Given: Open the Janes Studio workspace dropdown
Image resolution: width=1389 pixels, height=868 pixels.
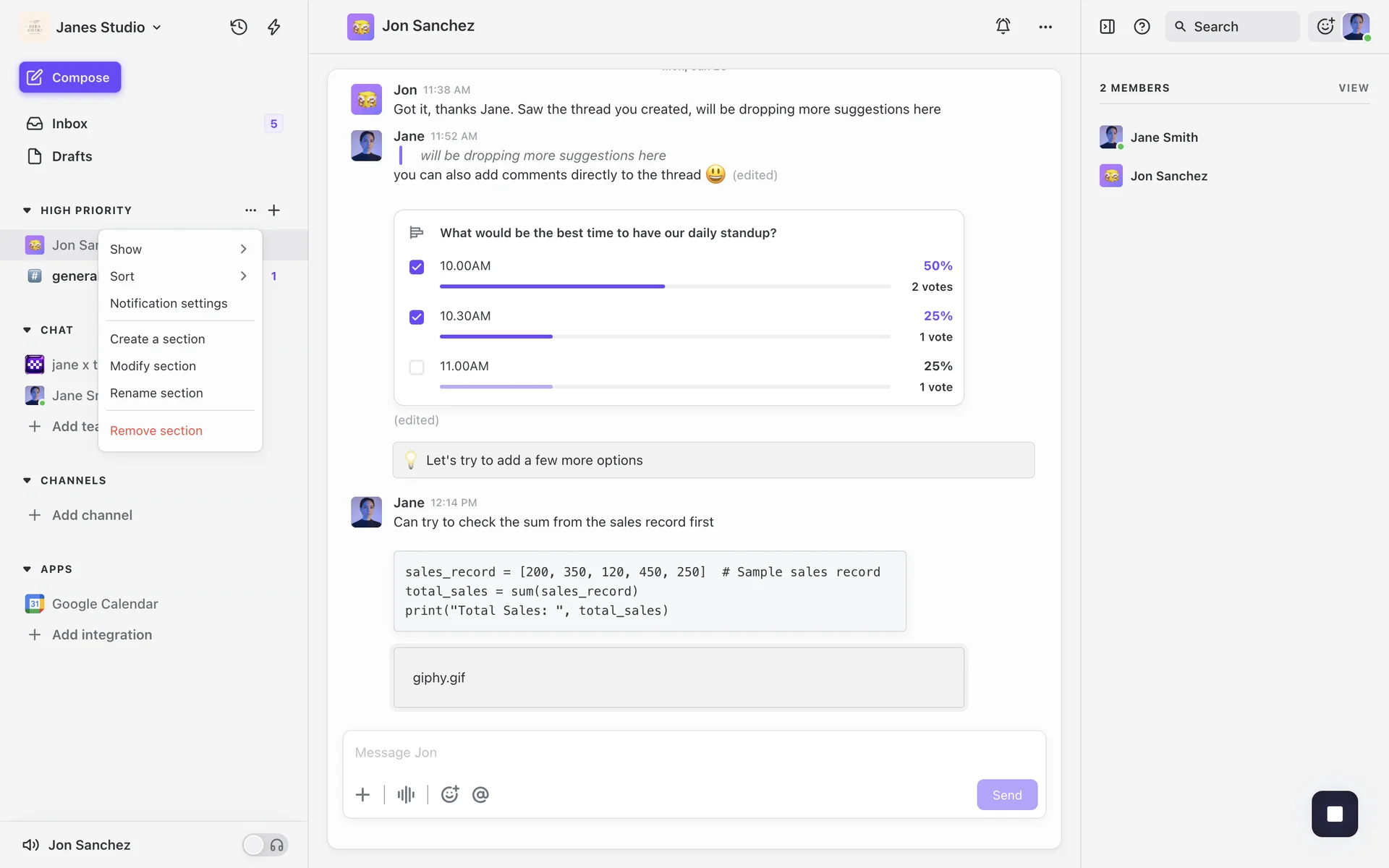Looking at the screenshot, I should [109, 27].
